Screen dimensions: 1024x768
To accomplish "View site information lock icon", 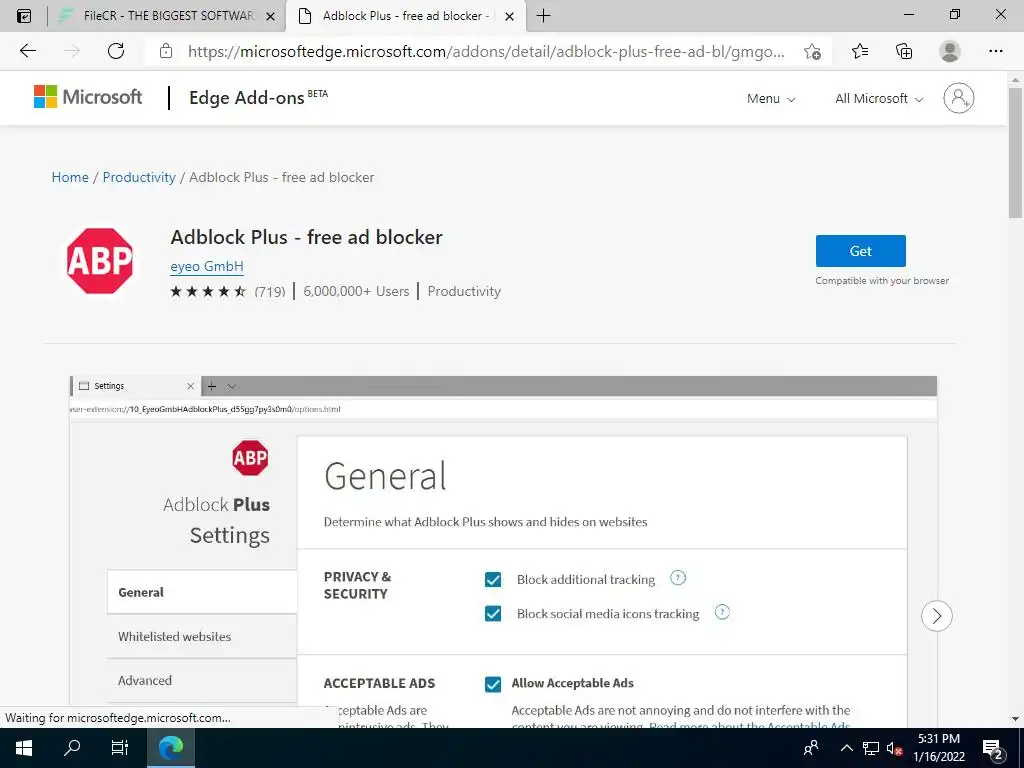I will click(x=166, y=51).
